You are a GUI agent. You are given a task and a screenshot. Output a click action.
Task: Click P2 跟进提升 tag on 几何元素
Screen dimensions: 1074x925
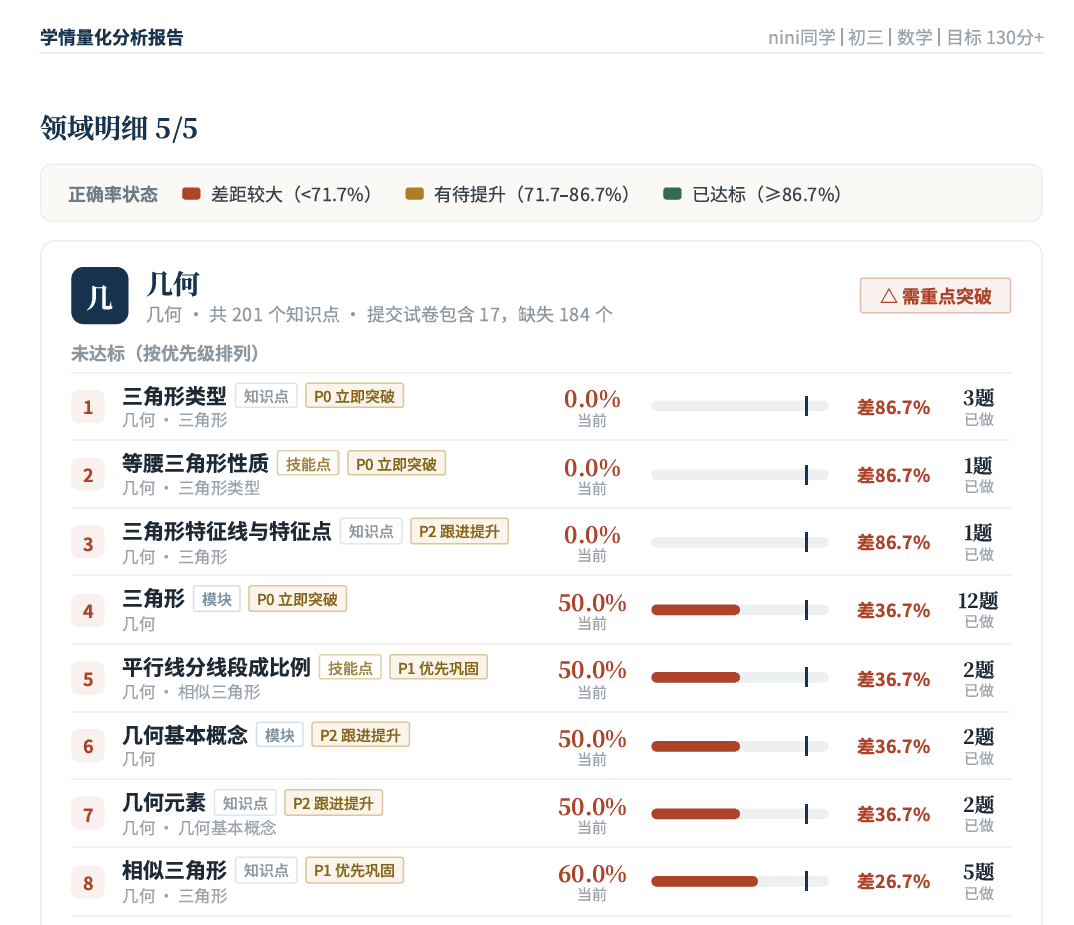click(x=334, y=803)
